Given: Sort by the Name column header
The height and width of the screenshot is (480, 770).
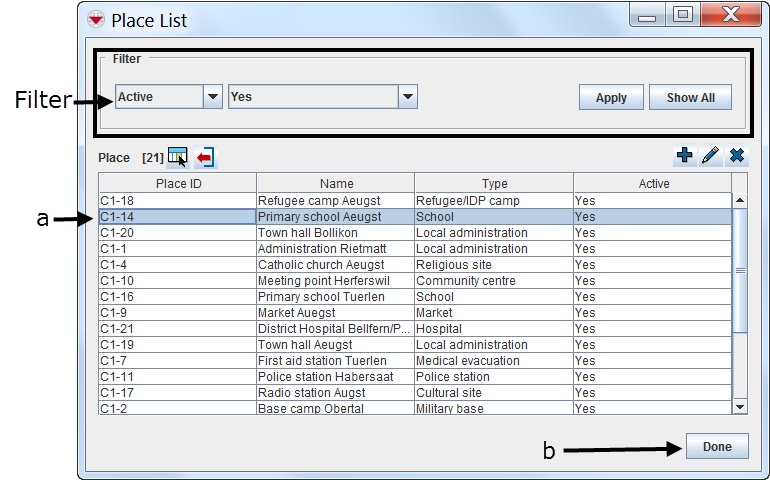Looking at the screenshot, I should [336, 184].
